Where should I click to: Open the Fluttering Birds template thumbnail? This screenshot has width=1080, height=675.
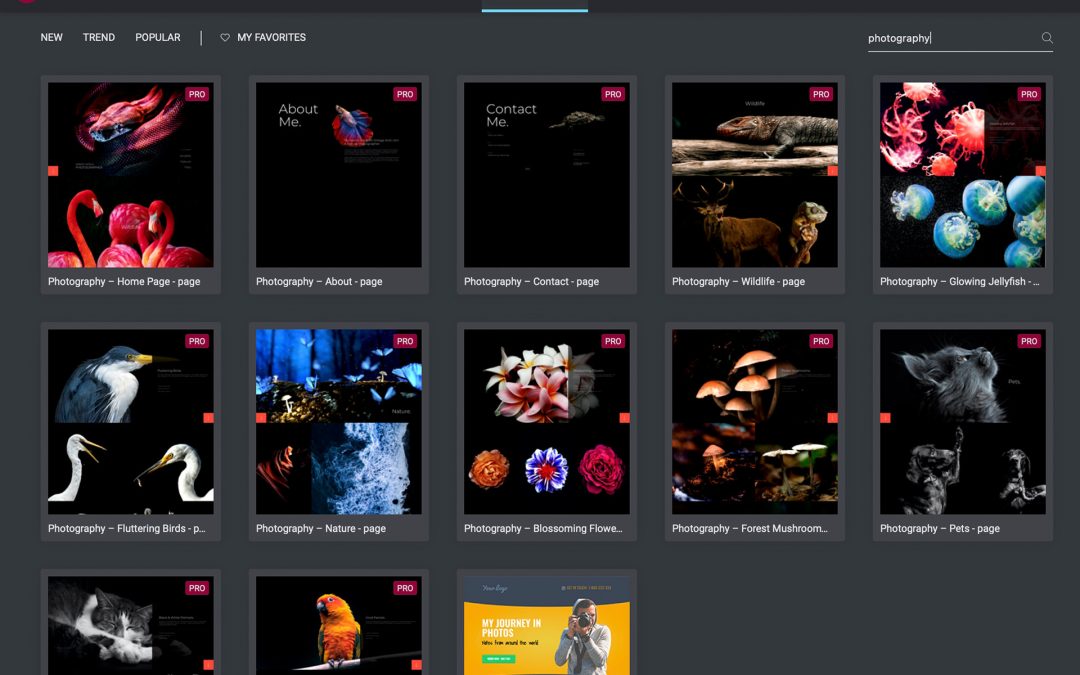(130, 422)
